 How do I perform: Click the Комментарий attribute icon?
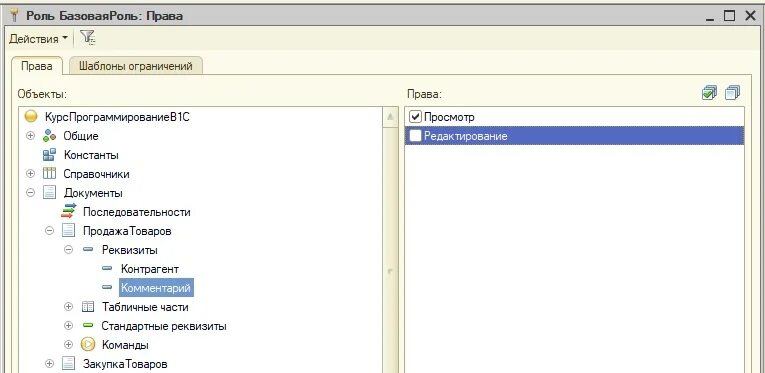tap(107, 288)
